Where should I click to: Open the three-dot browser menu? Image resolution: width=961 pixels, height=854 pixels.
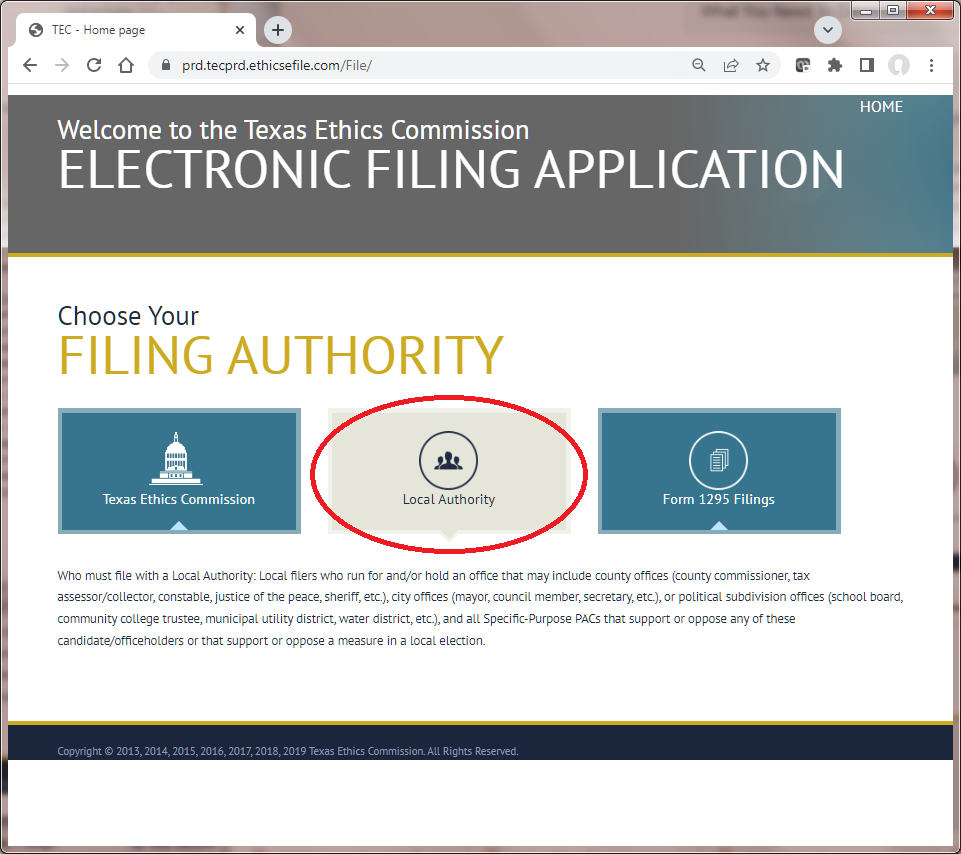(931, 64)
